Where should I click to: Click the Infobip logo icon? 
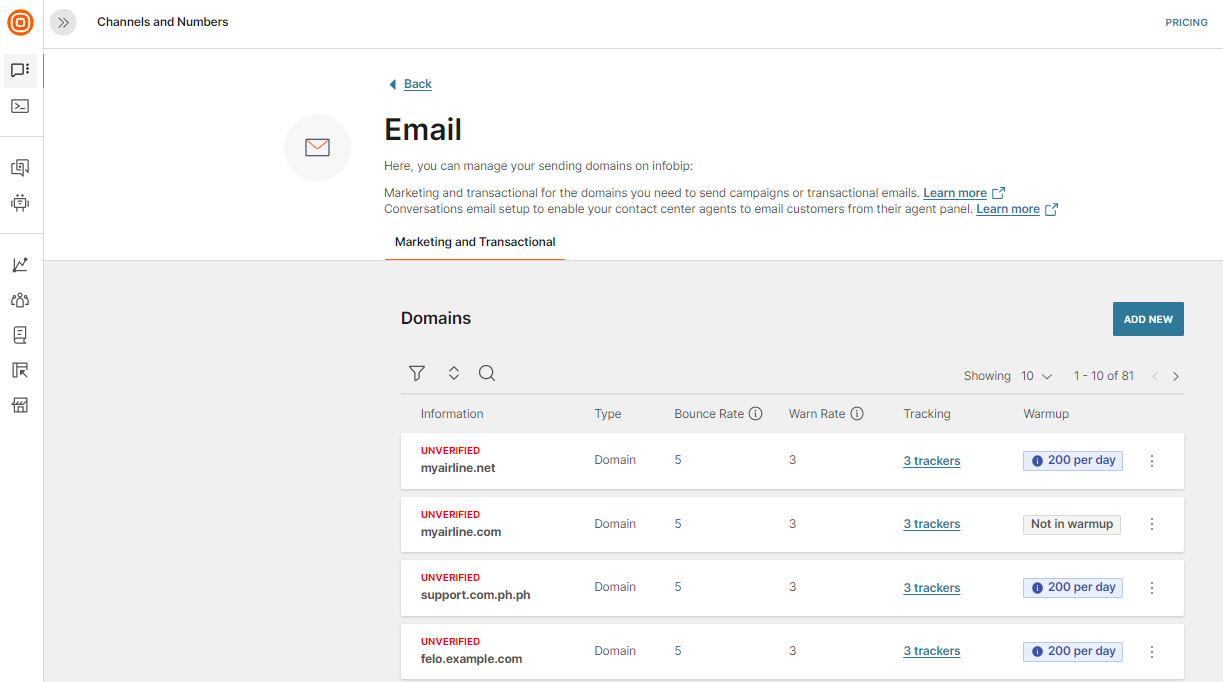coord(21,22)
